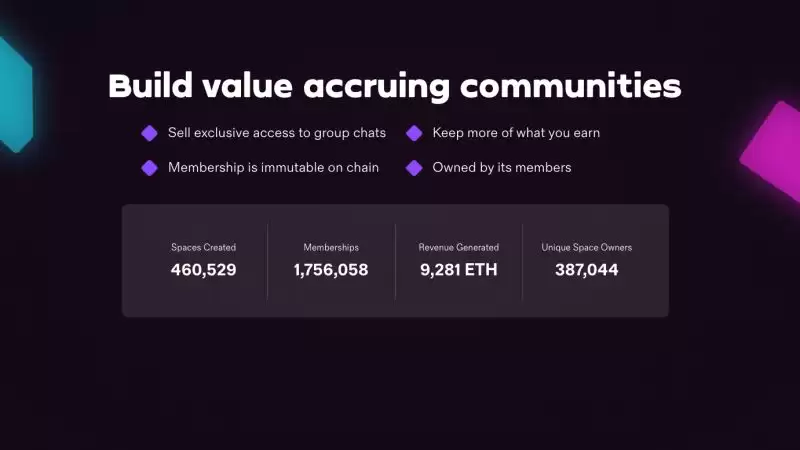This screenshot has width=800, height=450.
Task: Click the divider between Memberships and Revenue Generated
Action: click(395, 261)
